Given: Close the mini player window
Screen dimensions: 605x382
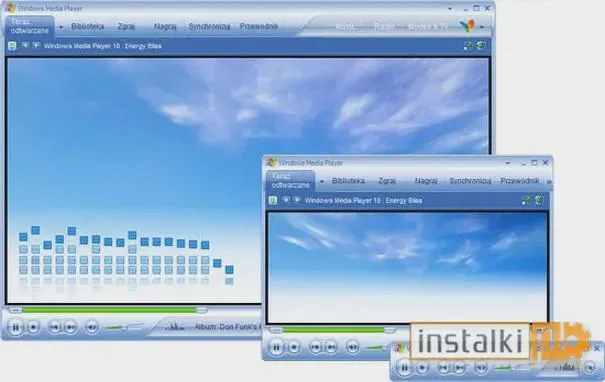Looking at the screenshot, I should point(597,349).
